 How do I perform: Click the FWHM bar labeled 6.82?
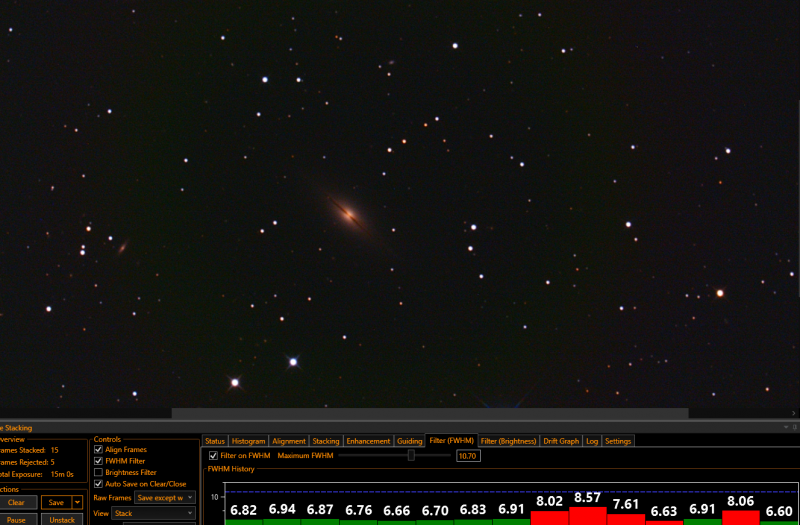[244, 522]
